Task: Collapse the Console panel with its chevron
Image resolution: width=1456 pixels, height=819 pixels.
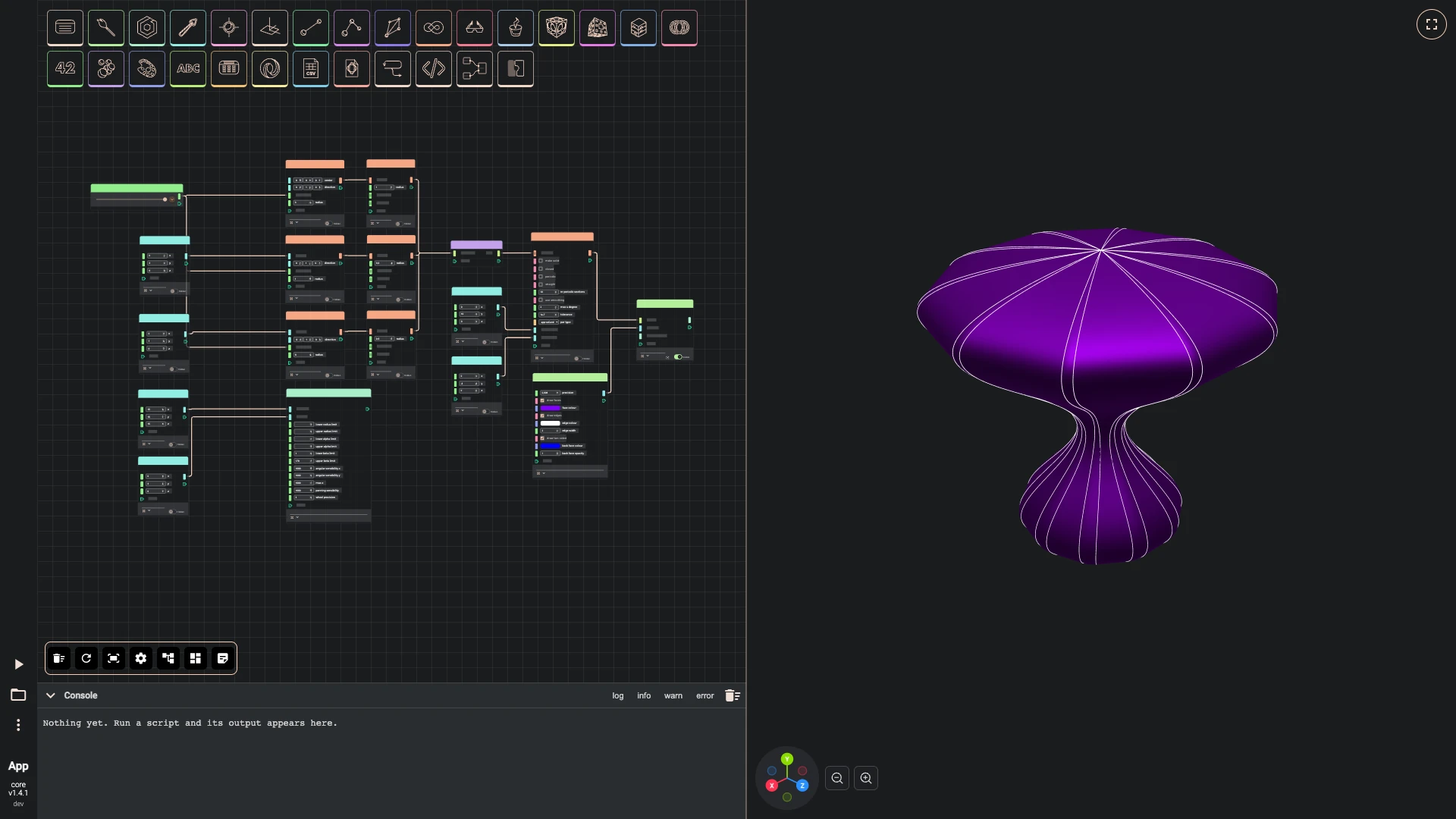Action: coord(51,695)
